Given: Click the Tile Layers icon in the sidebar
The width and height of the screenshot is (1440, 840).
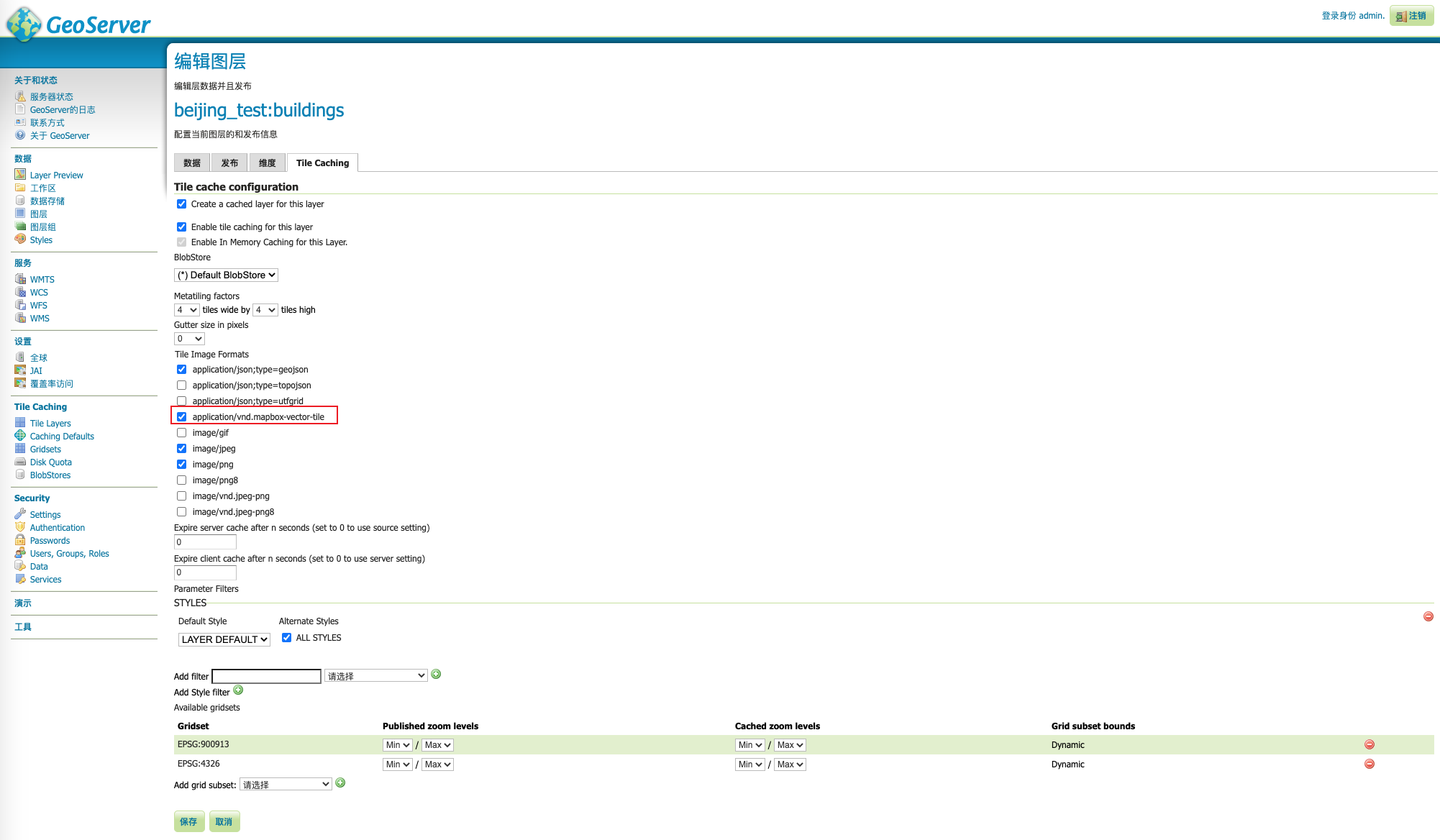Looking at the screenshot, I should [x=20, y=423].
